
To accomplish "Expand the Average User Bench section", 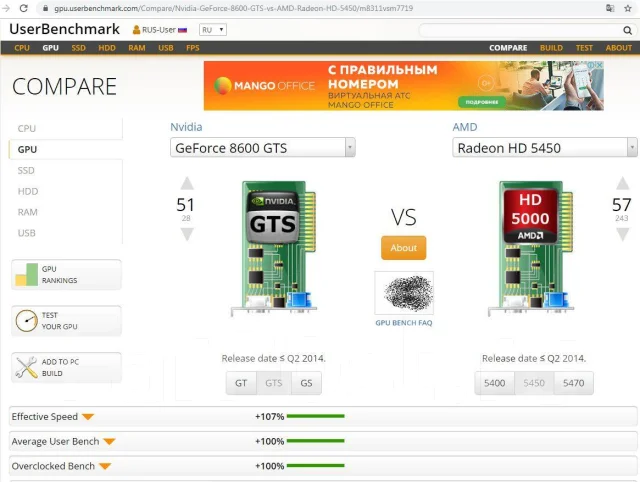I will [x=109, y=442].
